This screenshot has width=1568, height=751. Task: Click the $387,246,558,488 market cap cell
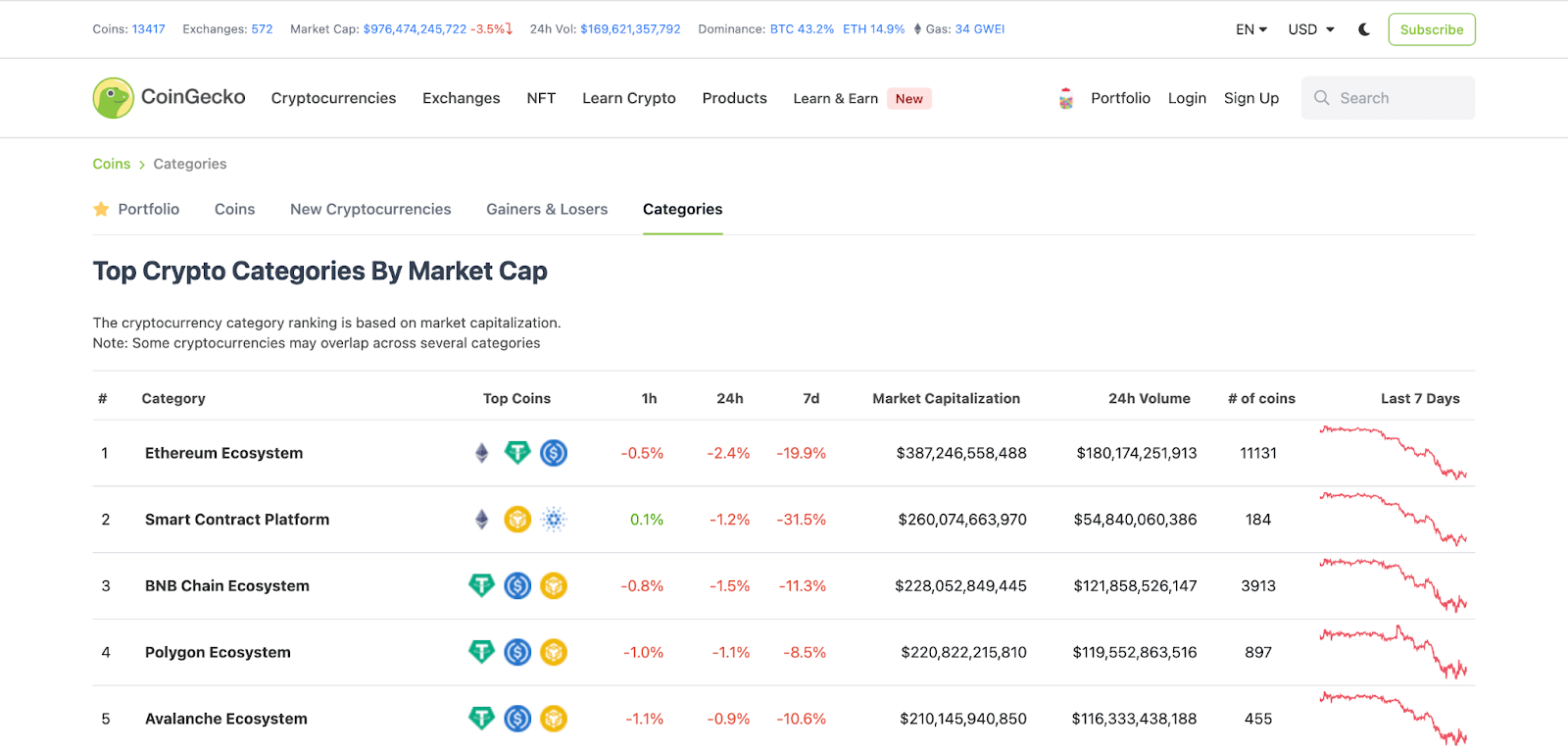point(961,453)
